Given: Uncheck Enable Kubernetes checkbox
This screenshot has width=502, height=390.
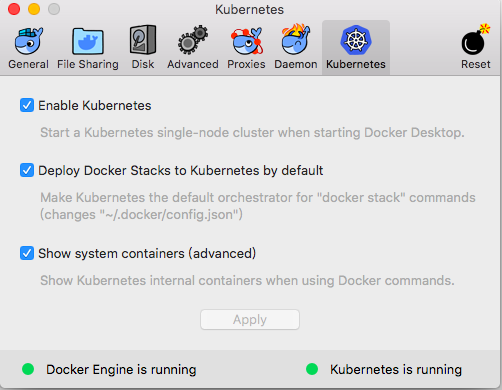Looking at the screenshot, I should click(27, 105).
